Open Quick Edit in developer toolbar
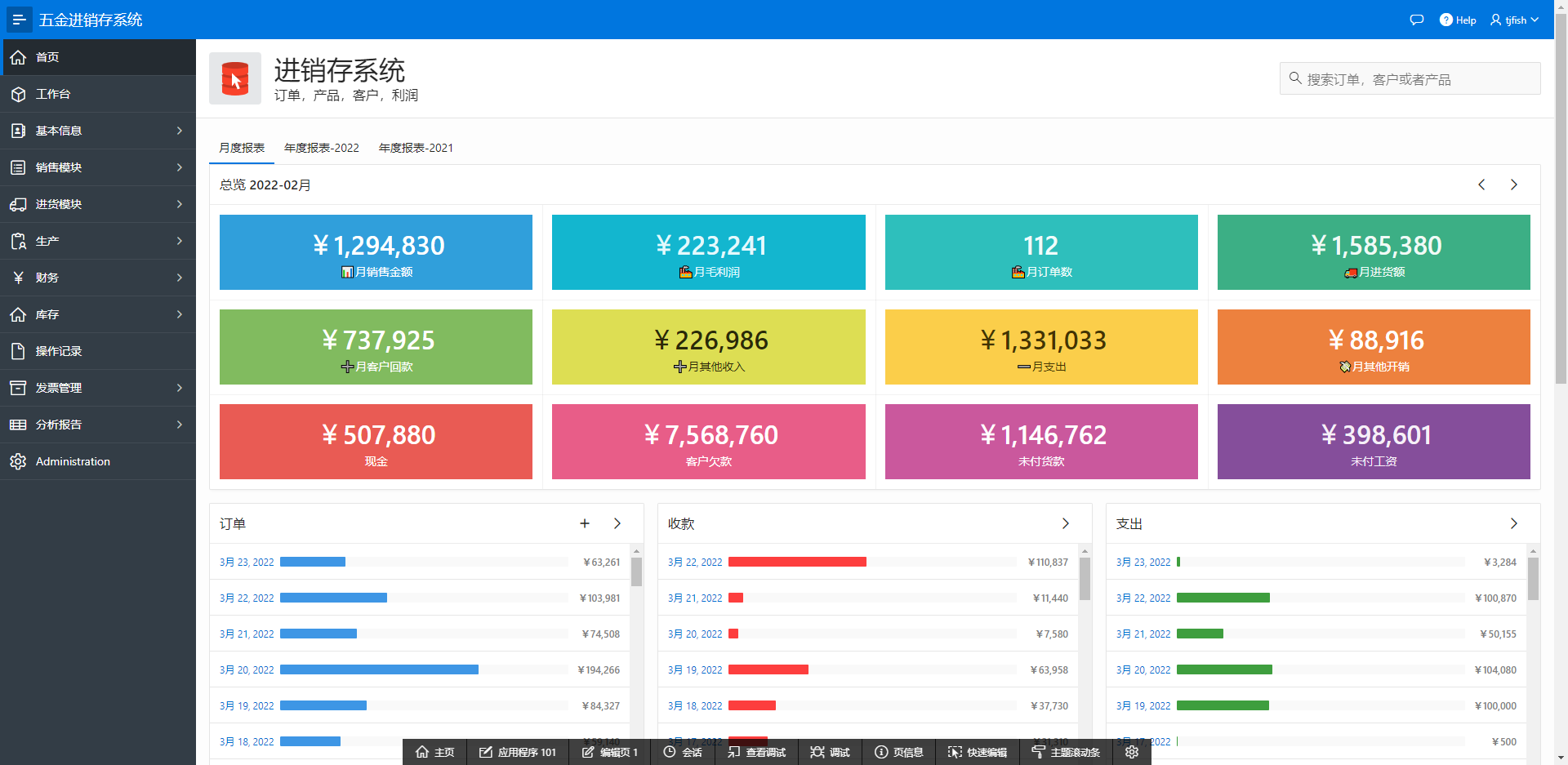Screen dimensions: 1568x765 click(x=978, y=752)
